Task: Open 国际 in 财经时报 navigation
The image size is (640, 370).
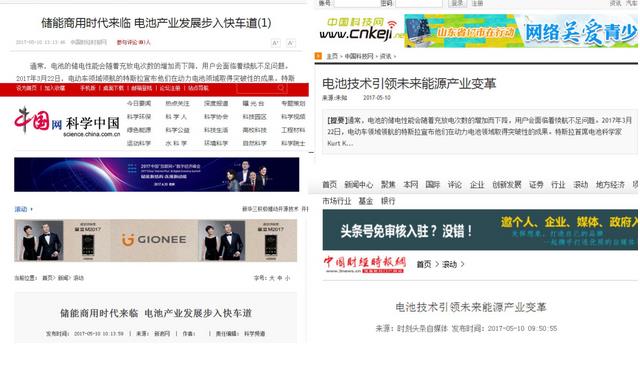Action: 433,185
